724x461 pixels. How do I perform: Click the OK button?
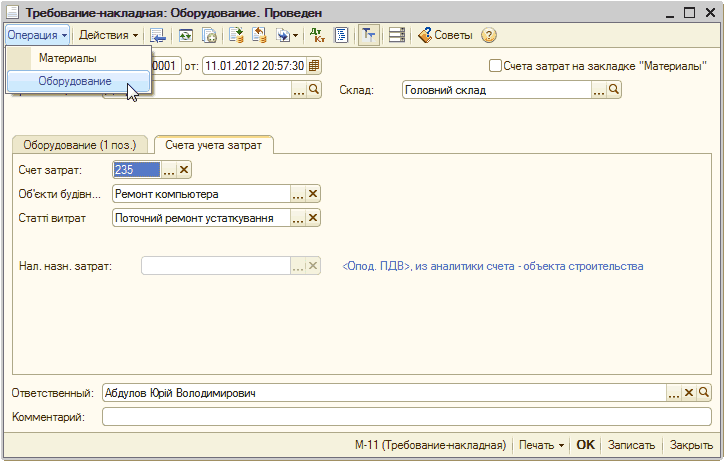(x=585, y=445)
